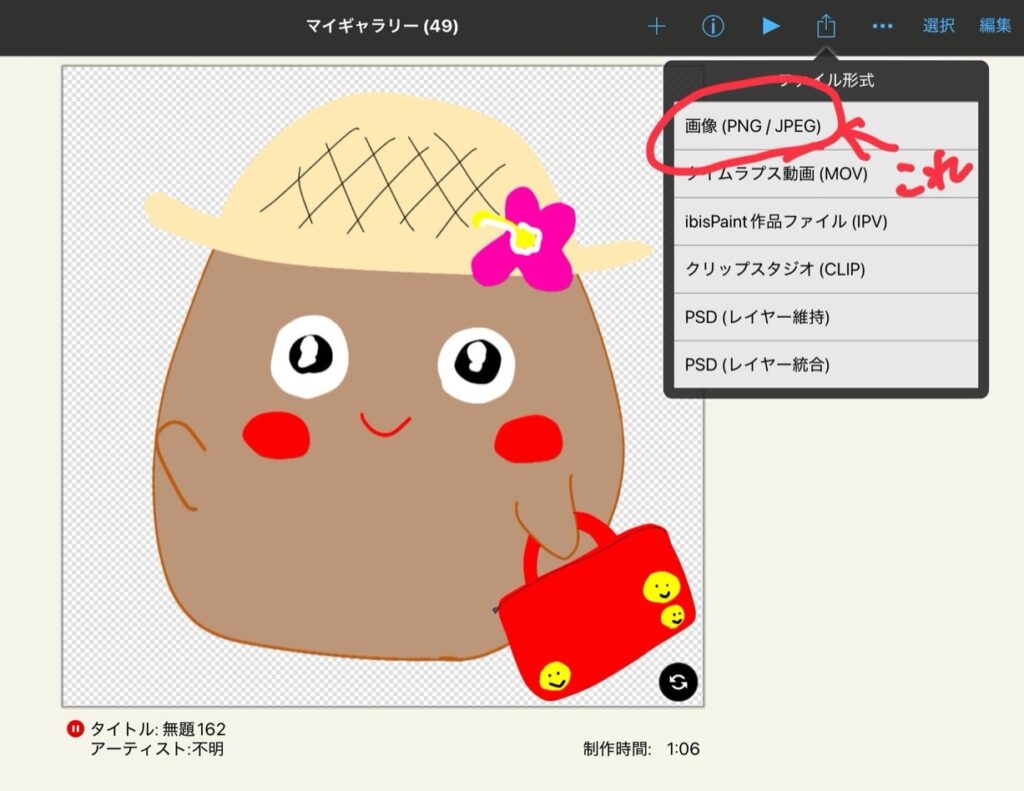Play the timelapse with the play icon
Viewport: 1024px width, 791px height.
click(770, 27)
